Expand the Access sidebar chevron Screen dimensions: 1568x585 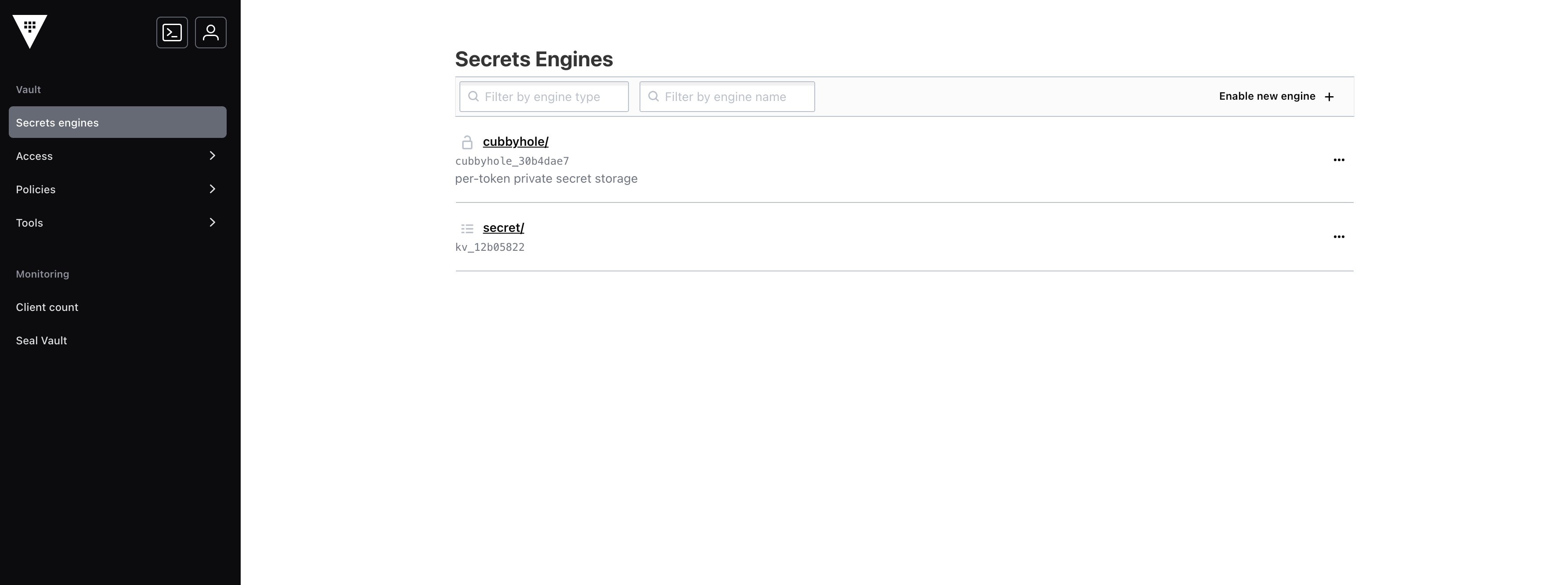point(213,156)
